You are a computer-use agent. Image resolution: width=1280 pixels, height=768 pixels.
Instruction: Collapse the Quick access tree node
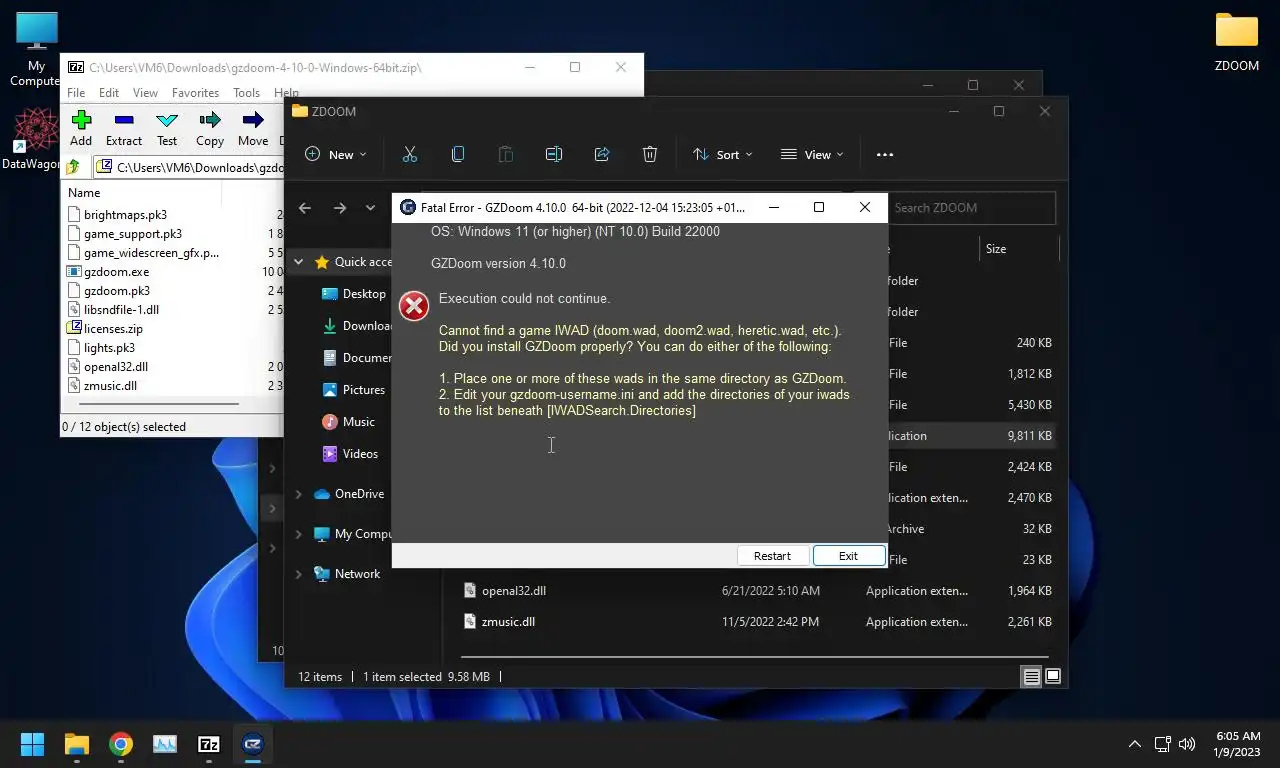298,262
